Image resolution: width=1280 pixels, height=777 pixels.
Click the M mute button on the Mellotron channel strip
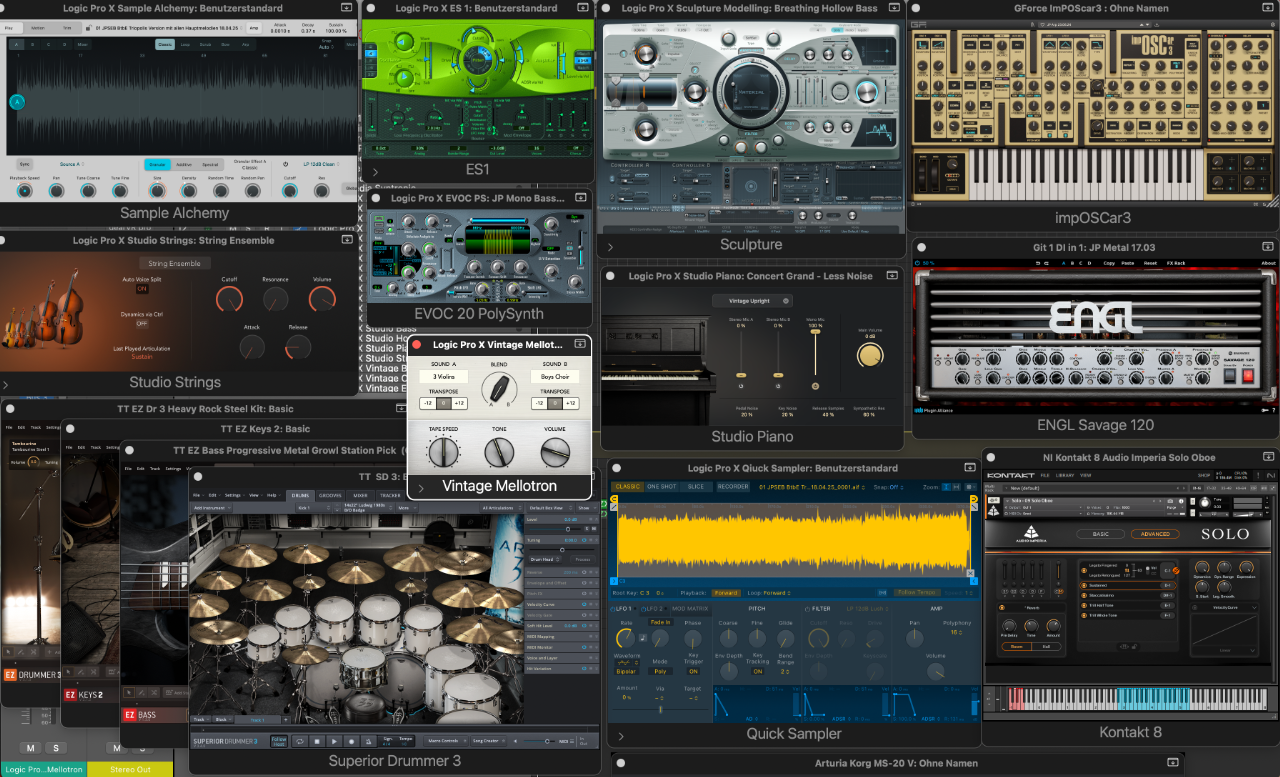[x=31, y=748]
